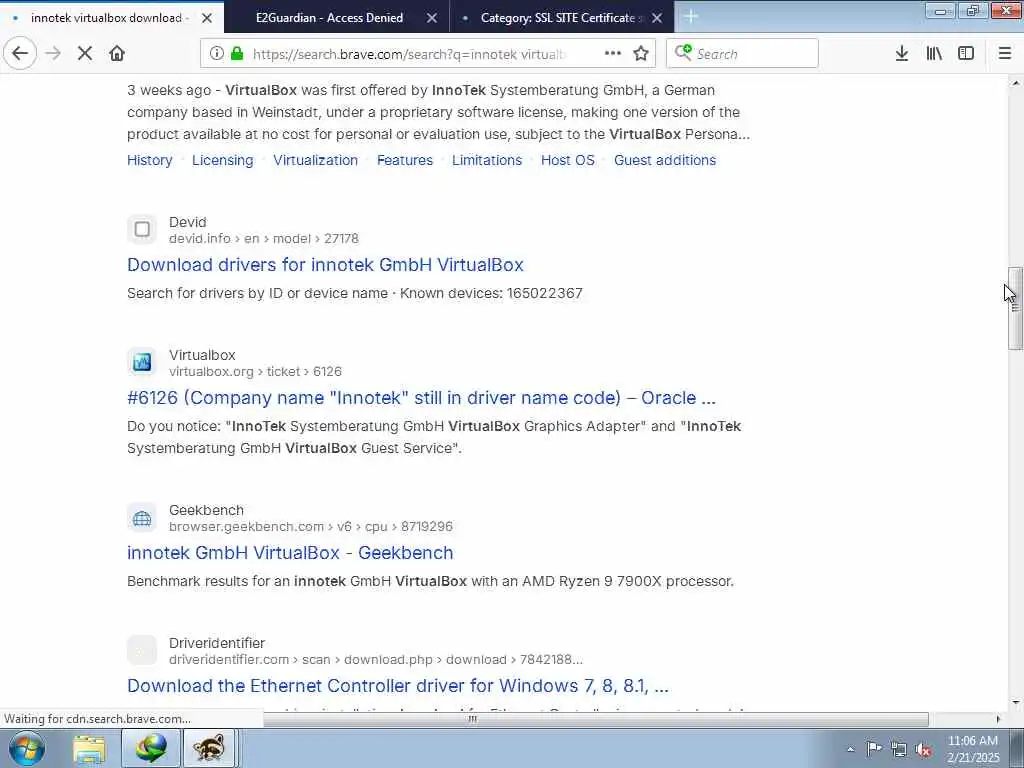The height and width of the screenshot is (768, 1024).
Task: Stop loading the page
Action: [85, 54]
